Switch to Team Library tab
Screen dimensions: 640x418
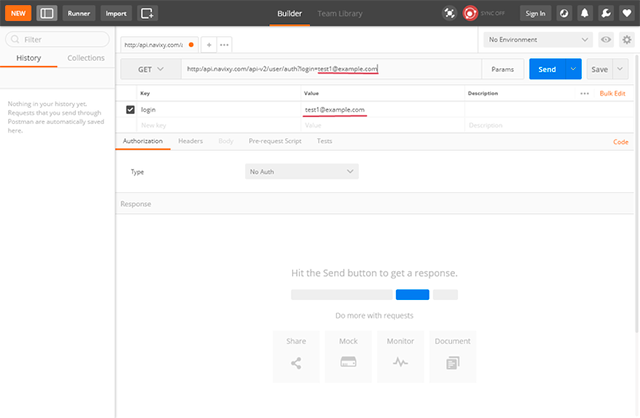click(340, 13)
